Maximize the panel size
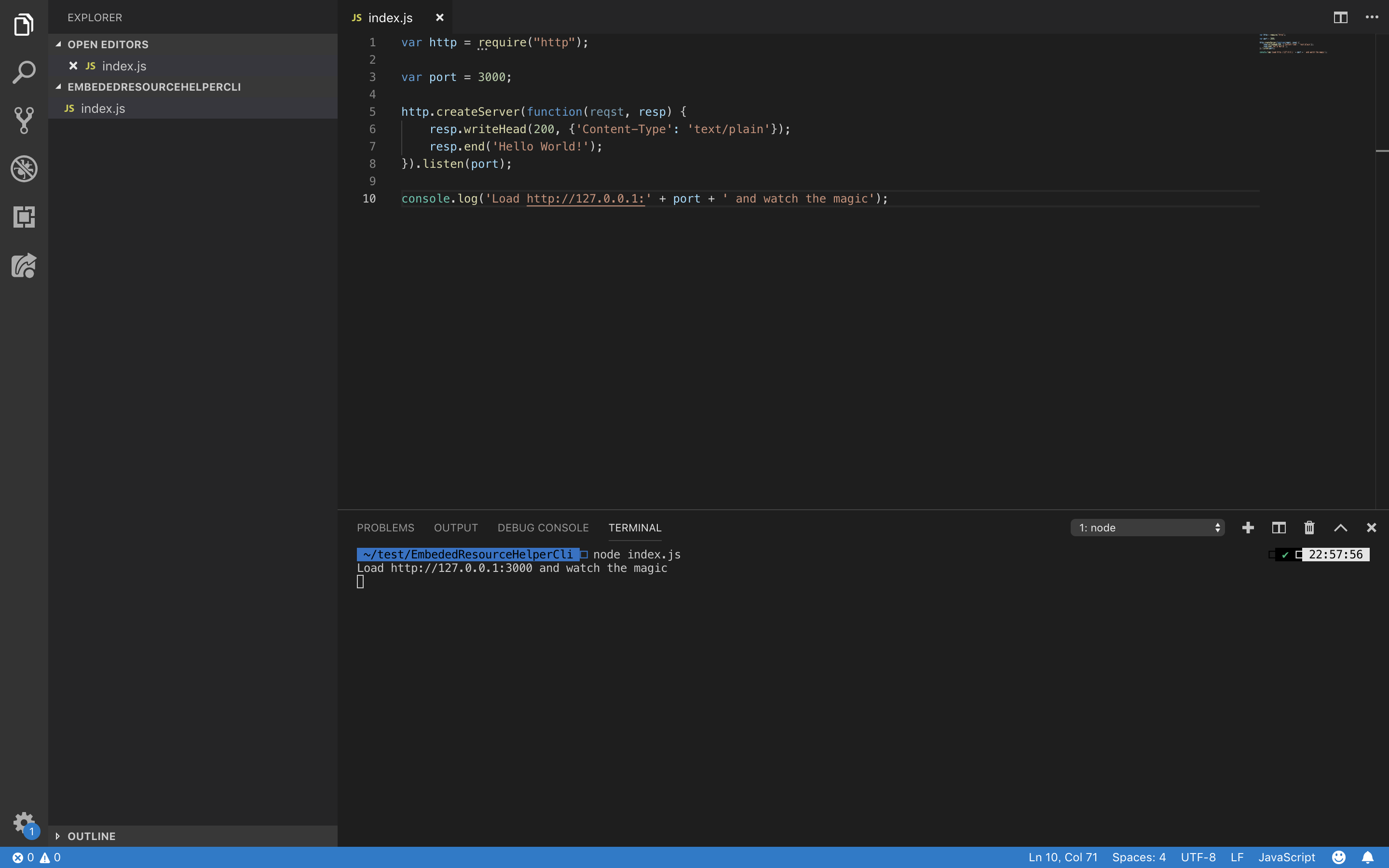The height and width of the screenshot is (868, 1389). pos(1340,528)
